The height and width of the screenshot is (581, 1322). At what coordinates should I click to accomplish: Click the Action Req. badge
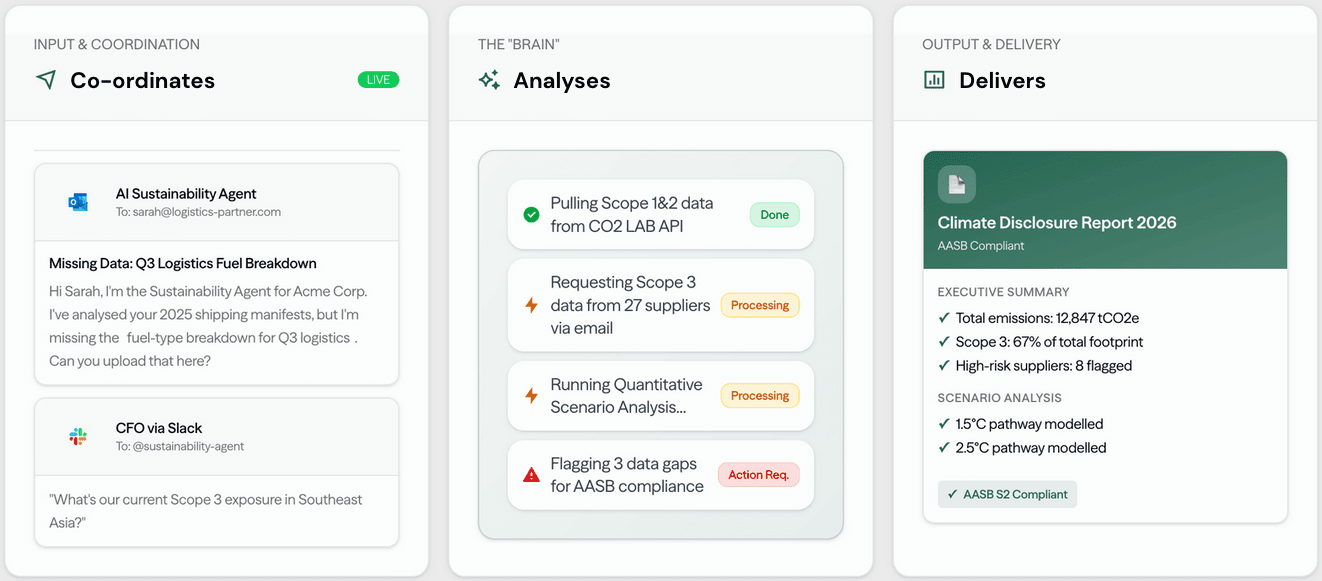click(x=758, y=475)
